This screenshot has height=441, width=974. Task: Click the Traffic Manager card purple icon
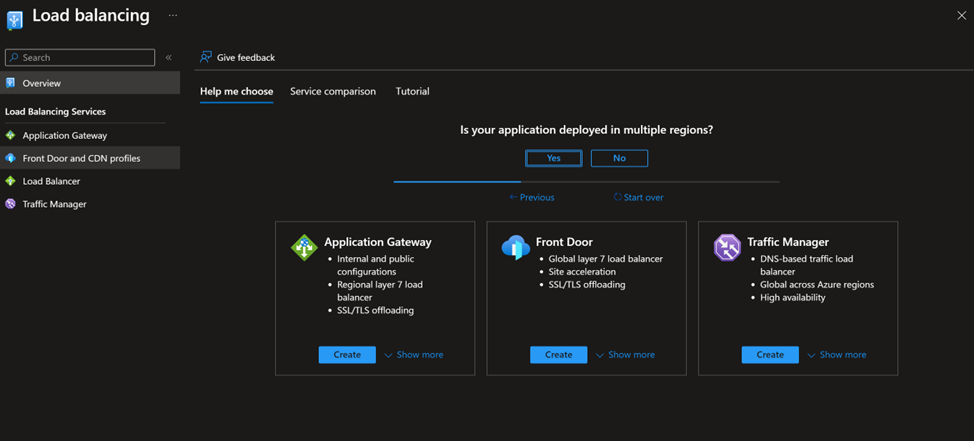point(727,248)
